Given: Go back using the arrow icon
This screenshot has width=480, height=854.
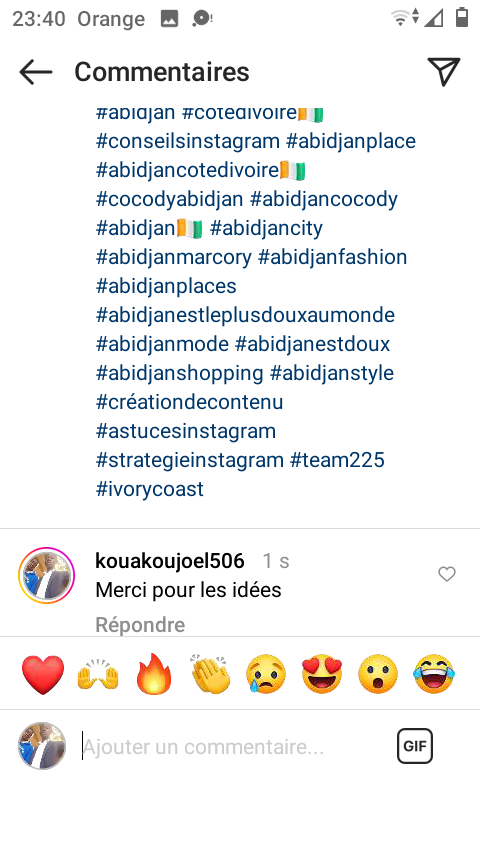Looking at the screenshot, I should pyautogui.click(x=36, y=72).
